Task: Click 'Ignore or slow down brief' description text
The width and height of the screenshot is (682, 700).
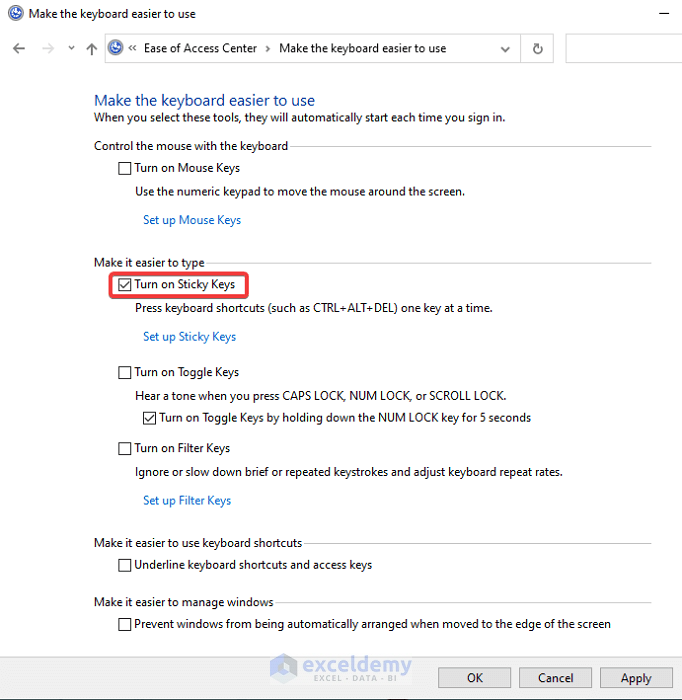Action: coord(349,472)
